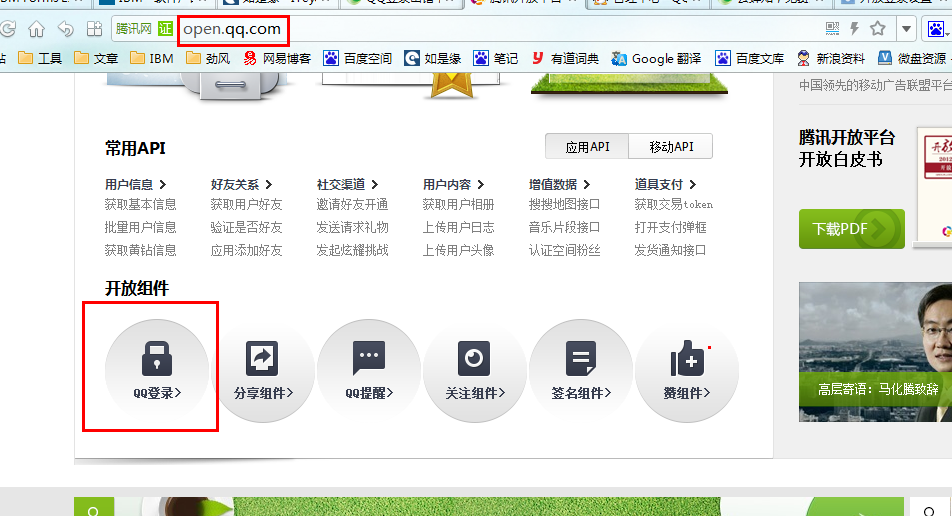Click the green 下载PDF button
952x516 pixels.
pos(852,229)
